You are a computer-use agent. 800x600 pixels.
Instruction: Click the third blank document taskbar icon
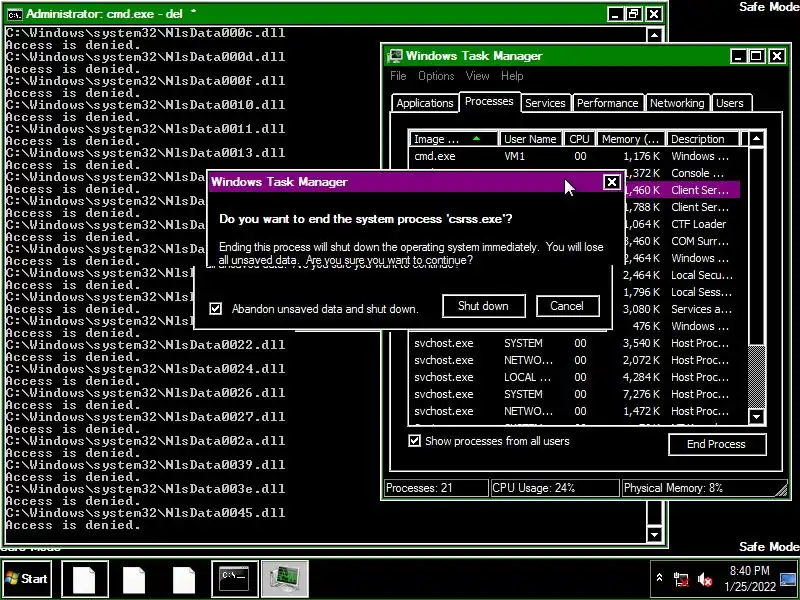(x=184, y=579)
